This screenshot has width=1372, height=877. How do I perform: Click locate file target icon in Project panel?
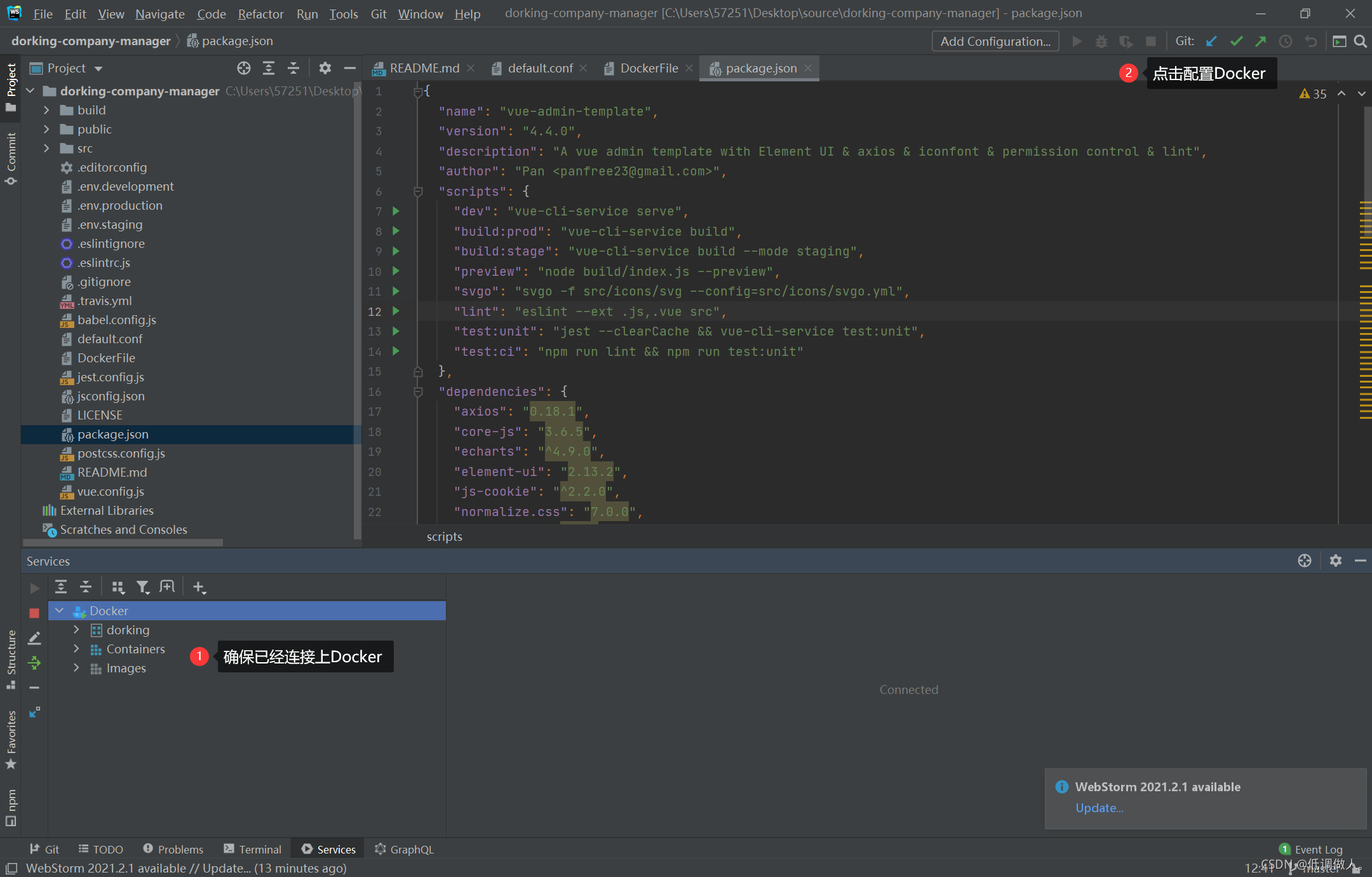click(244, 68)
